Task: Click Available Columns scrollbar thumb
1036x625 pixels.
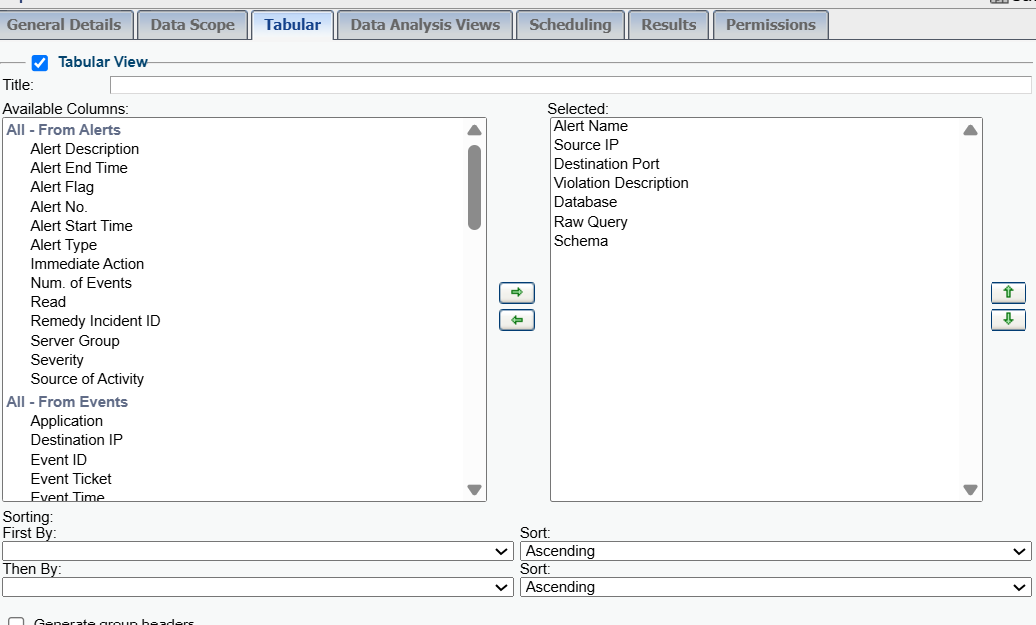Action: pos(474,188)
